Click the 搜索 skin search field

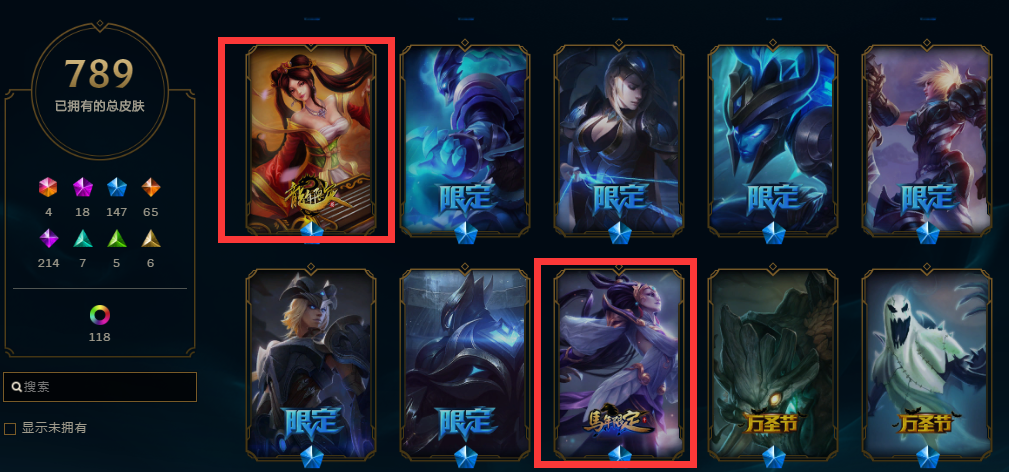pos(100,387)
